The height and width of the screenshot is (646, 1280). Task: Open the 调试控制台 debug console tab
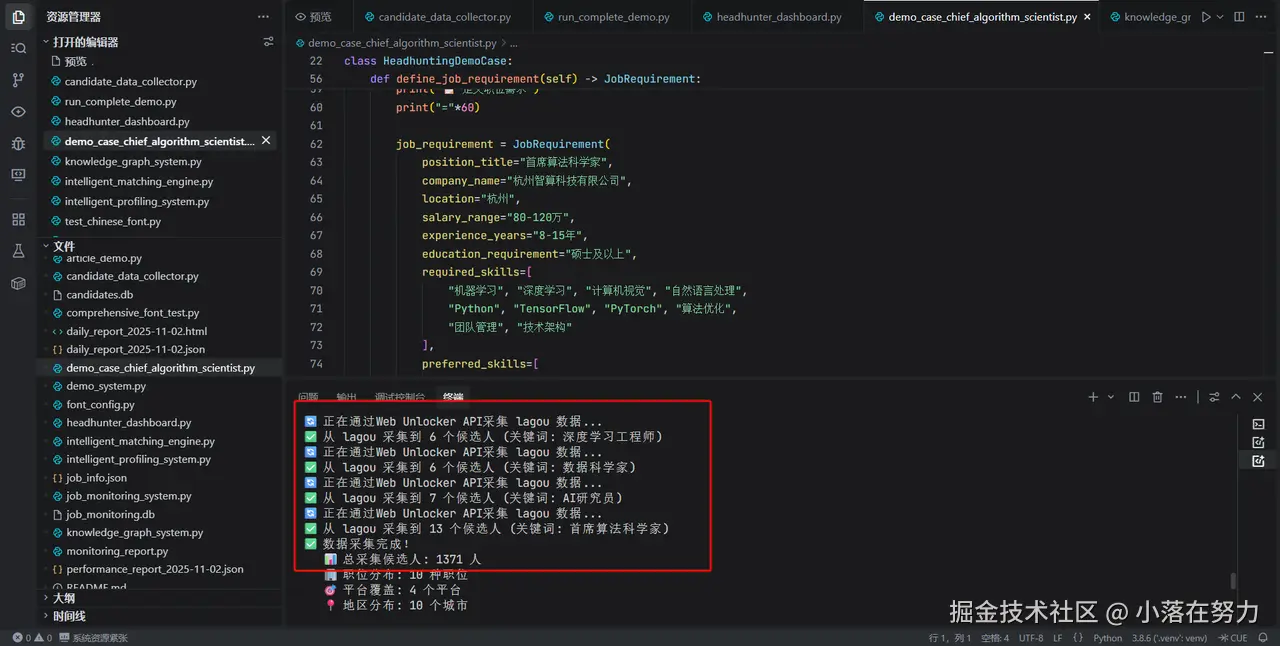point(400,397)
